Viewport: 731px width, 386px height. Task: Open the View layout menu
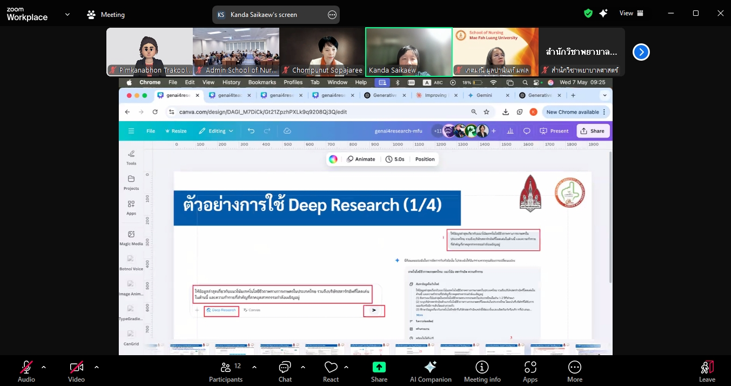coord(631,14)
